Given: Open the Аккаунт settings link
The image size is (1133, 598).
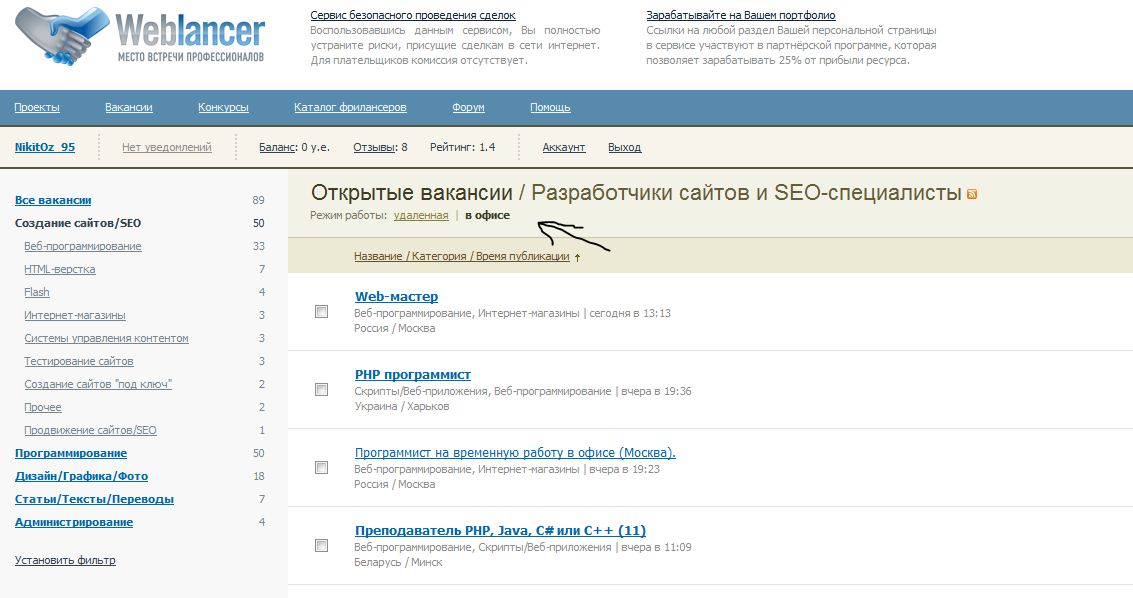Looking at the screenshot, I should (564, 147).
